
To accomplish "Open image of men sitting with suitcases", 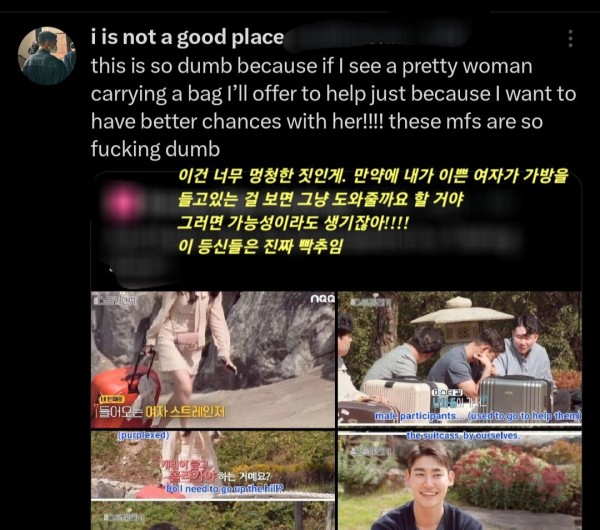I will pyautogui.click(x=460, y=359).
